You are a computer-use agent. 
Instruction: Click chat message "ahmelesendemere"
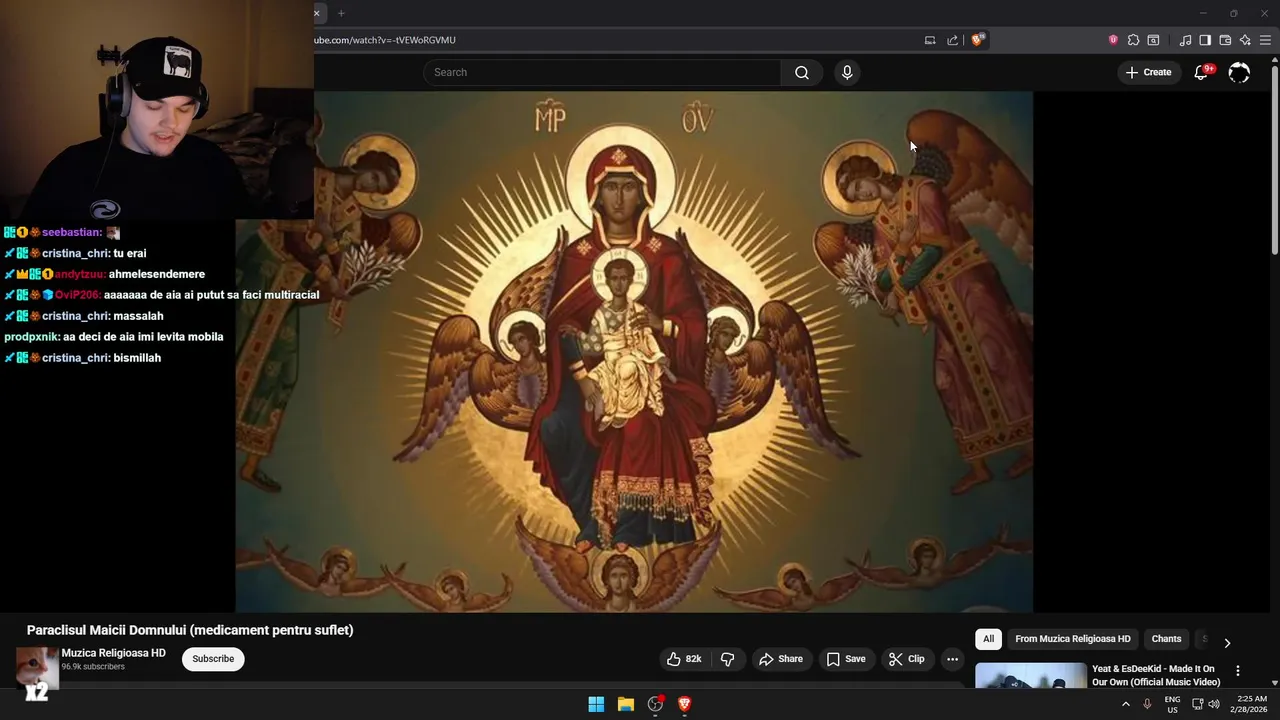click(157, 274)
